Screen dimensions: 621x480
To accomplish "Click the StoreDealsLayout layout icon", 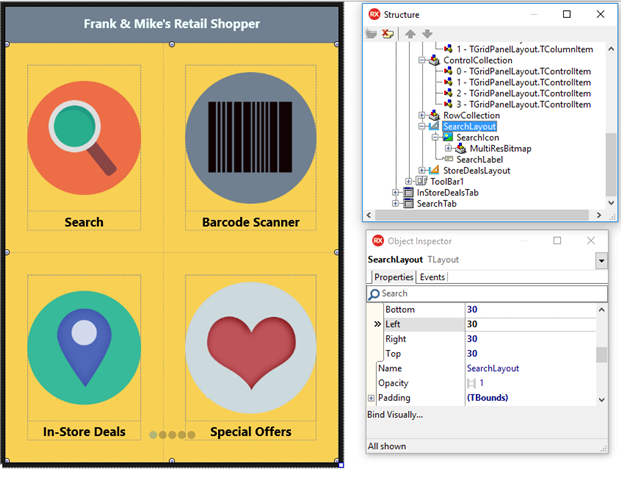I will pyautogui.click(x=434, y=170).
